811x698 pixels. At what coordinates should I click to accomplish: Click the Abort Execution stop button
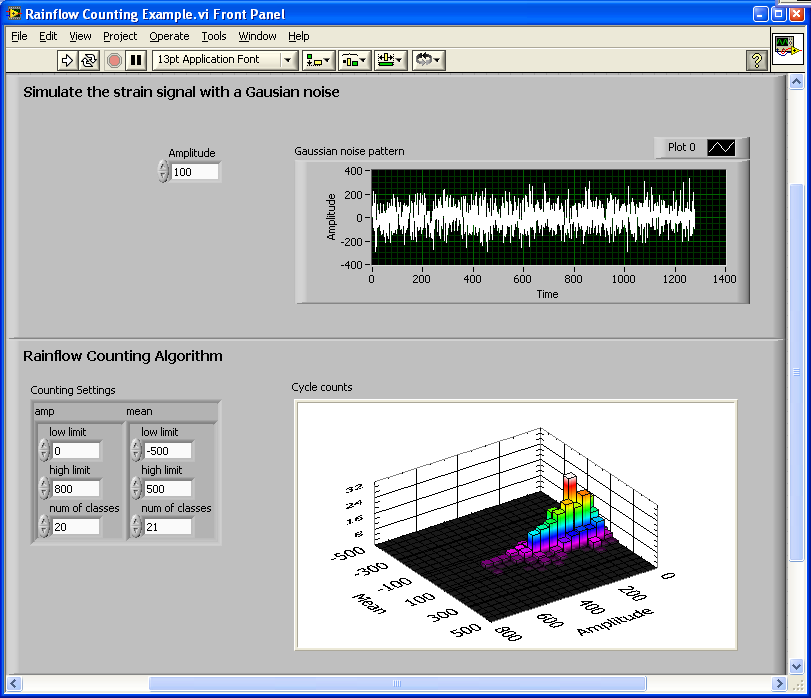click(x=114, y=60)
